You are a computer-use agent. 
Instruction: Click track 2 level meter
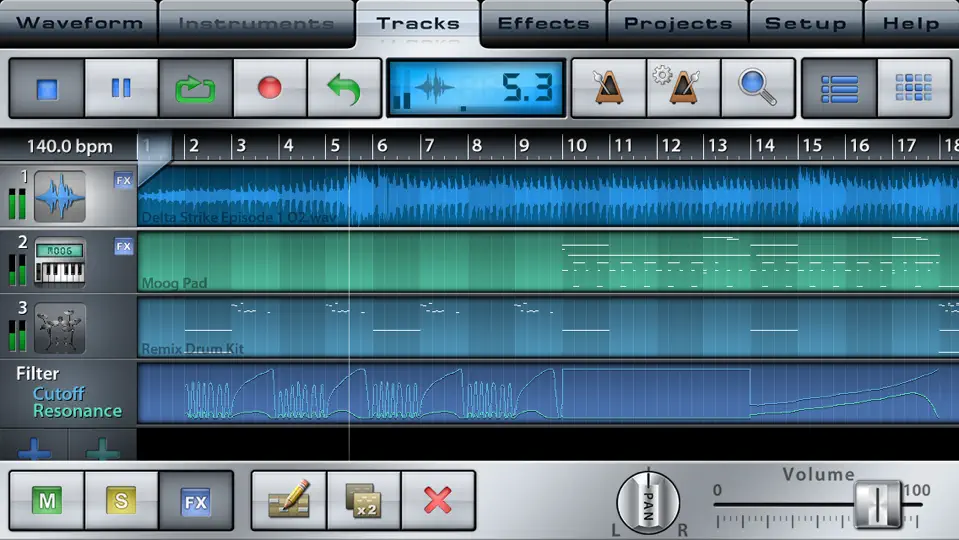pos(17,270)
